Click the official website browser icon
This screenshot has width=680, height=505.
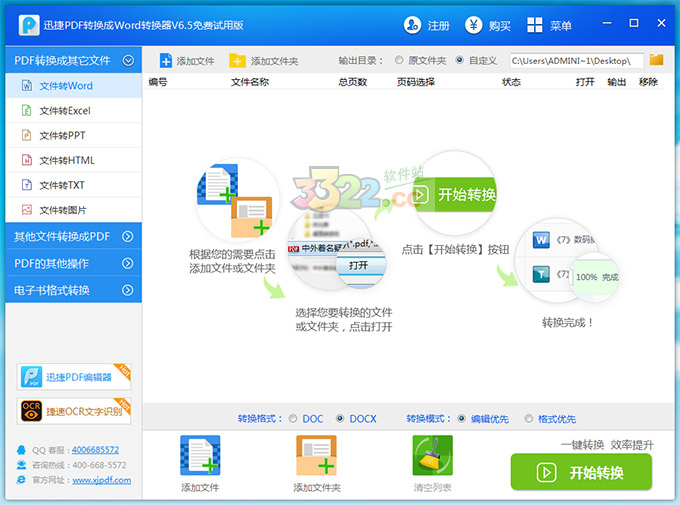click(21, 480)
